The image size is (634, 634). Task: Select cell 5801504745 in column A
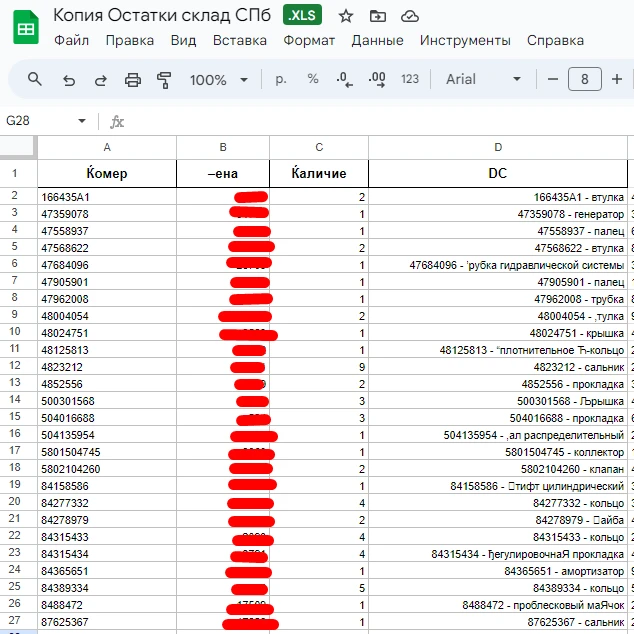pos(107,451)
